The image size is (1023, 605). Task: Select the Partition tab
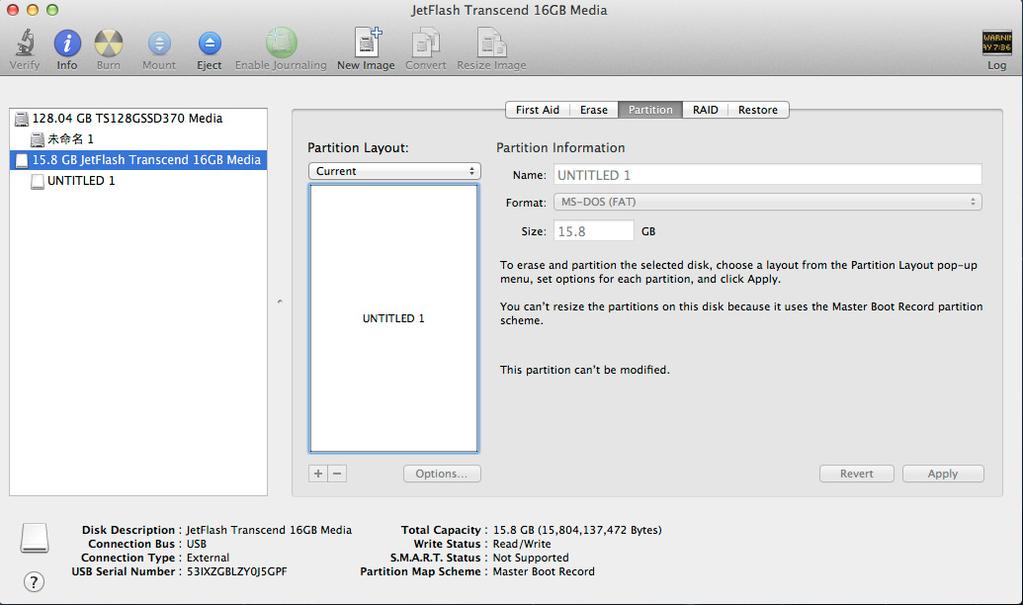650,110
